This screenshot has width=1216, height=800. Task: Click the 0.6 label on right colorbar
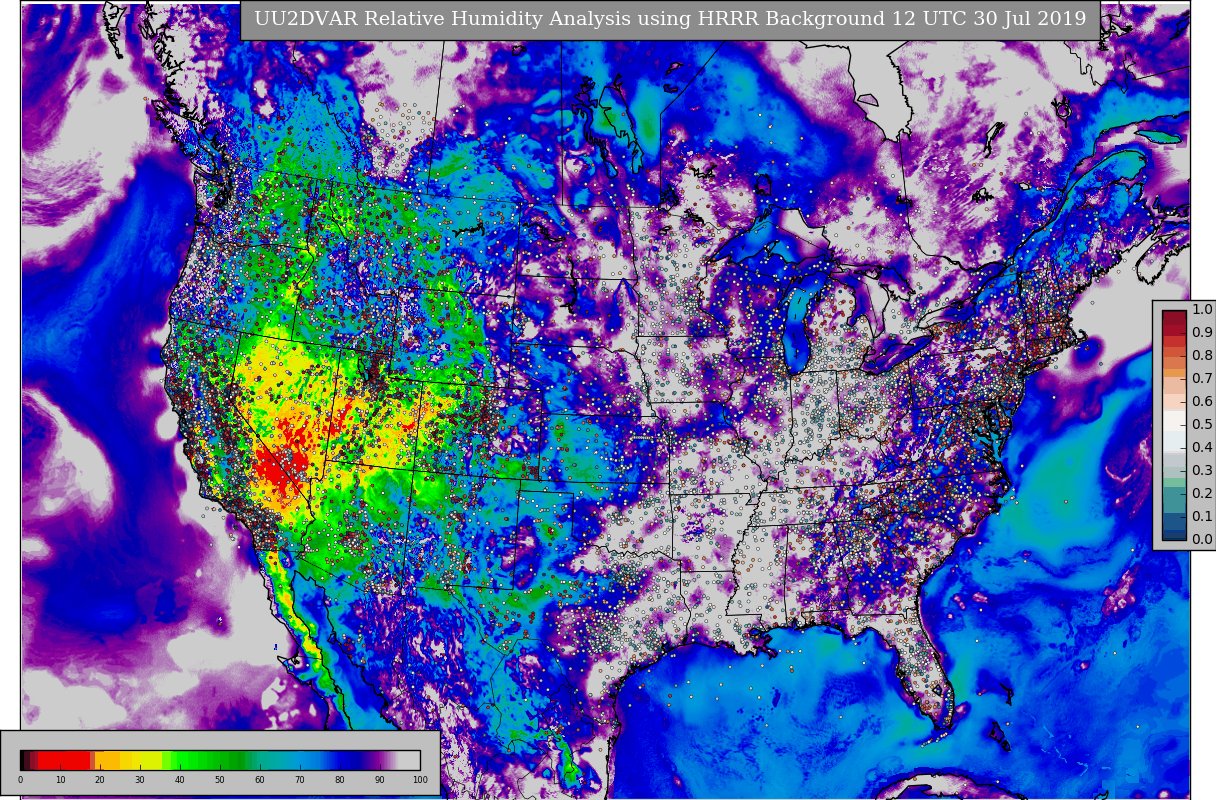[x=1202, y=401]
